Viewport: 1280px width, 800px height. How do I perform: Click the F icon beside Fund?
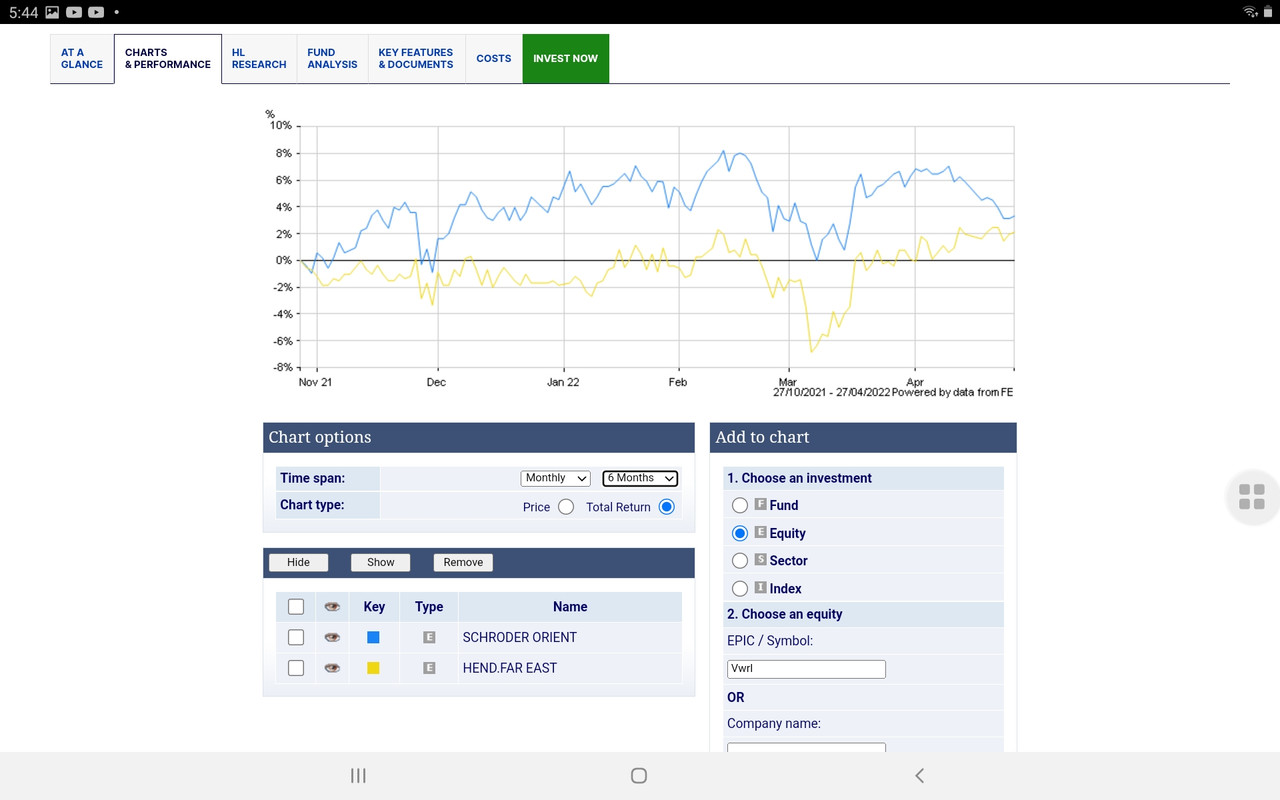click(x=761, y=505)
